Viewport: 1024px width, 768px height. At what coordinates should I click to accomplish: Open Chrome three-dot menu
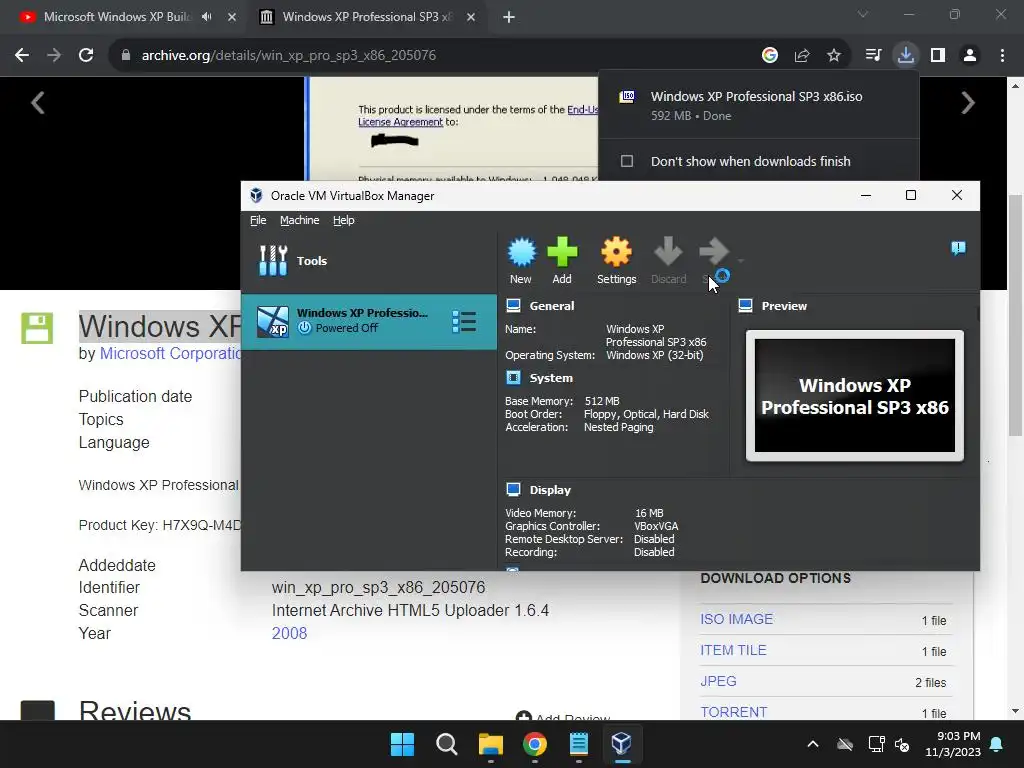1002,55
